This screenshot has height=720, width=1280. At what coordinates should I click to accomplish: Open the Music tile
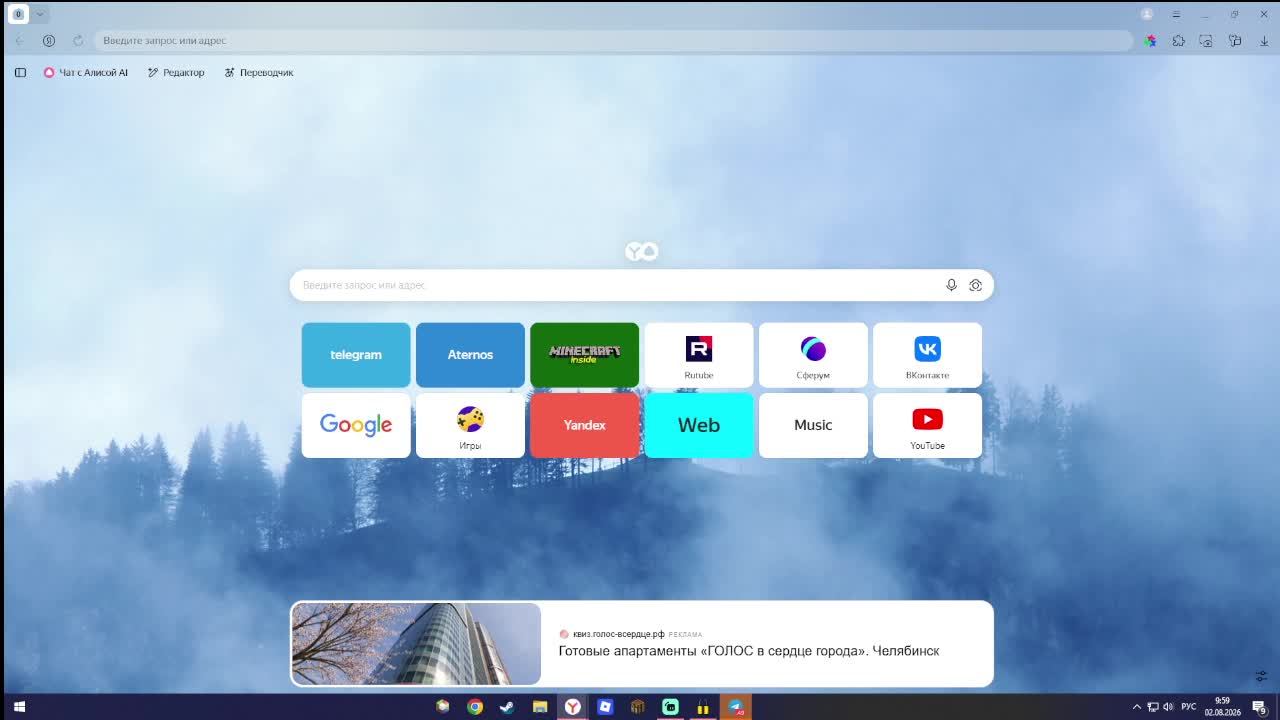813,425
